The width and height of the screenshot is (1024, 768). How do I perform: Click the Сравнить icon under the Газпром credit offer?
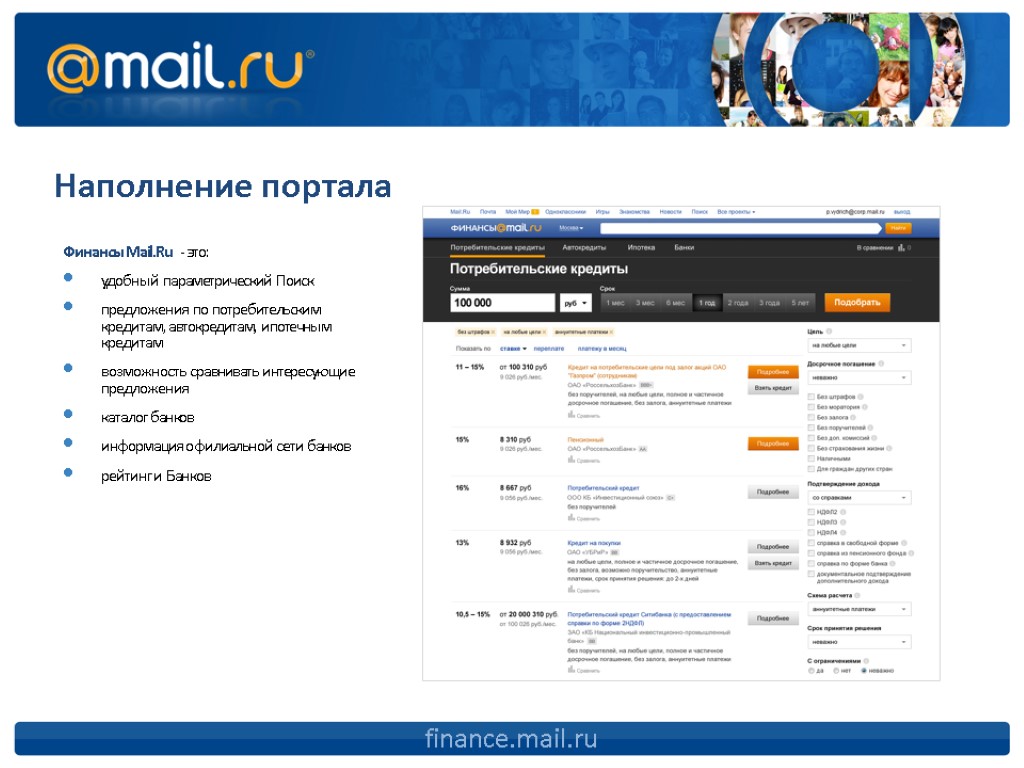pos(571,415)
